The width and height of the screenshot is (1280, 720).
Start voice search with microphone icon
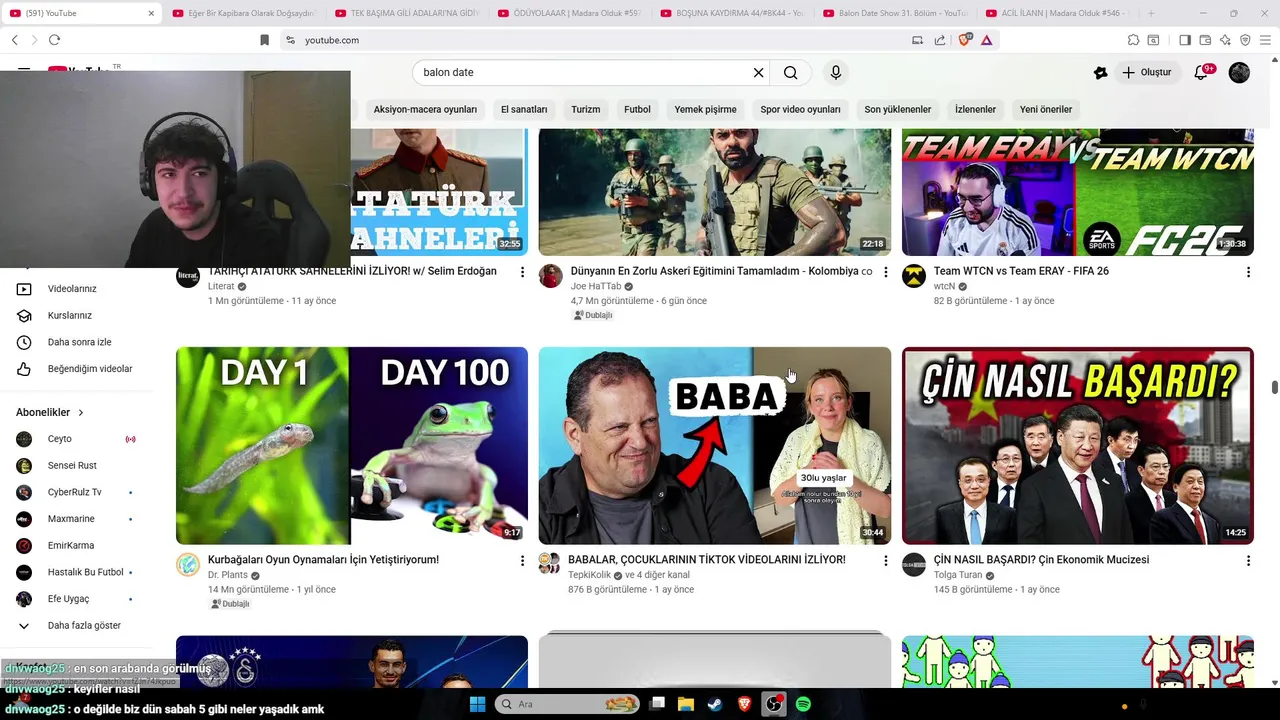coord(836,72)
